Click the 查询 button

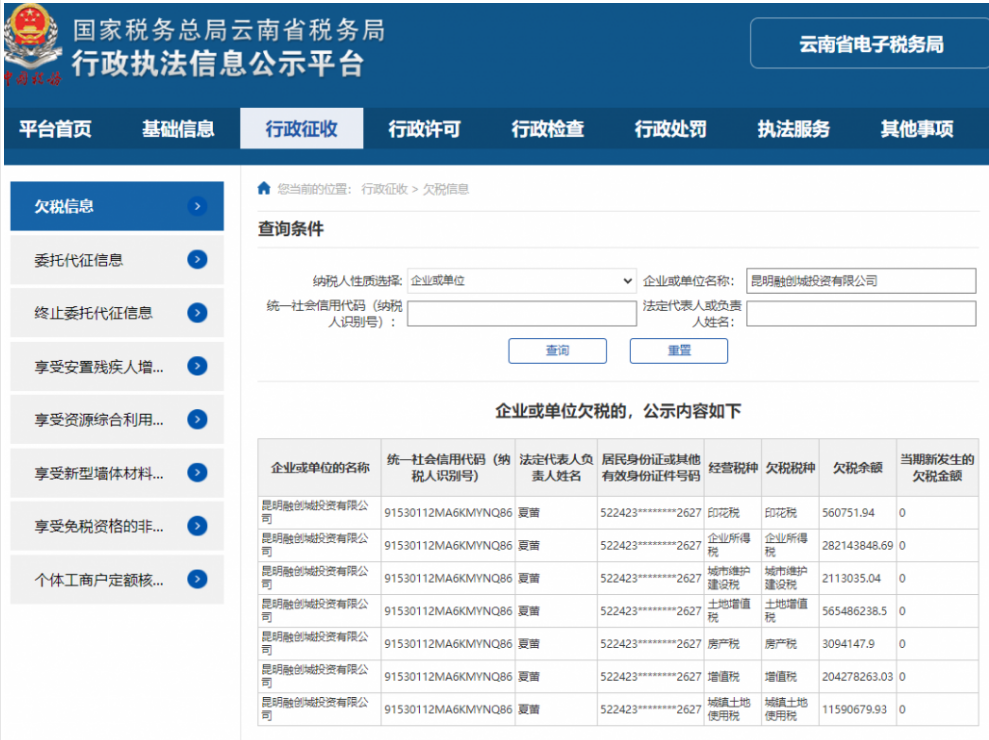pyautogui.click(x=558, y=351)
